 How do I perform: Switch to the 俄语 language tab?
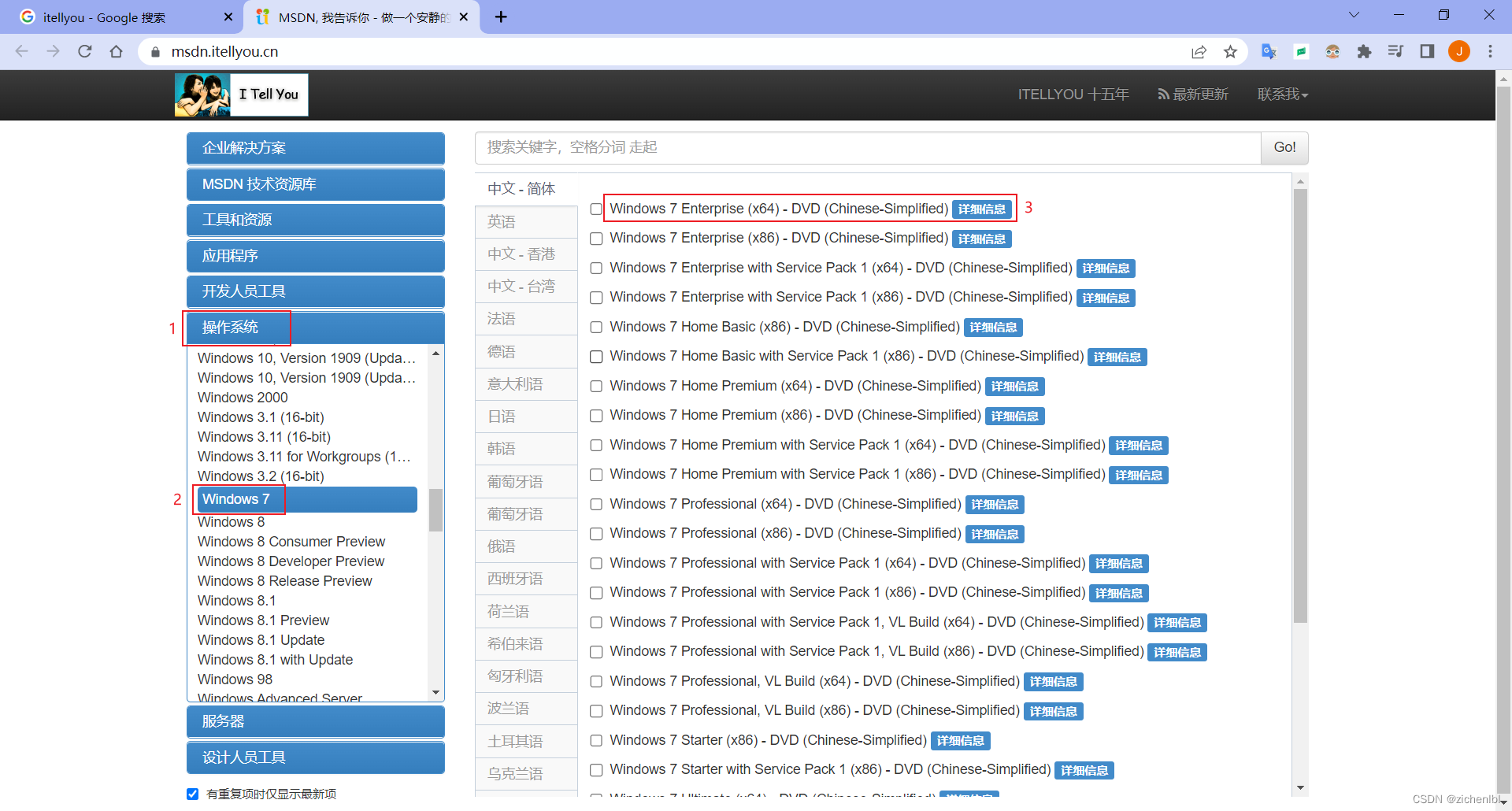(526, 546)
